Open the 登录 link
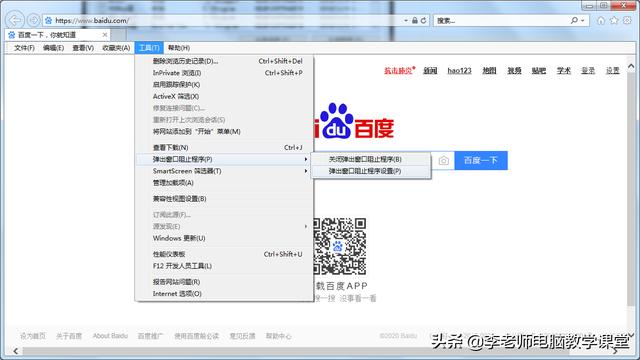This screenshot has height=360, width=640. [588, 71]
